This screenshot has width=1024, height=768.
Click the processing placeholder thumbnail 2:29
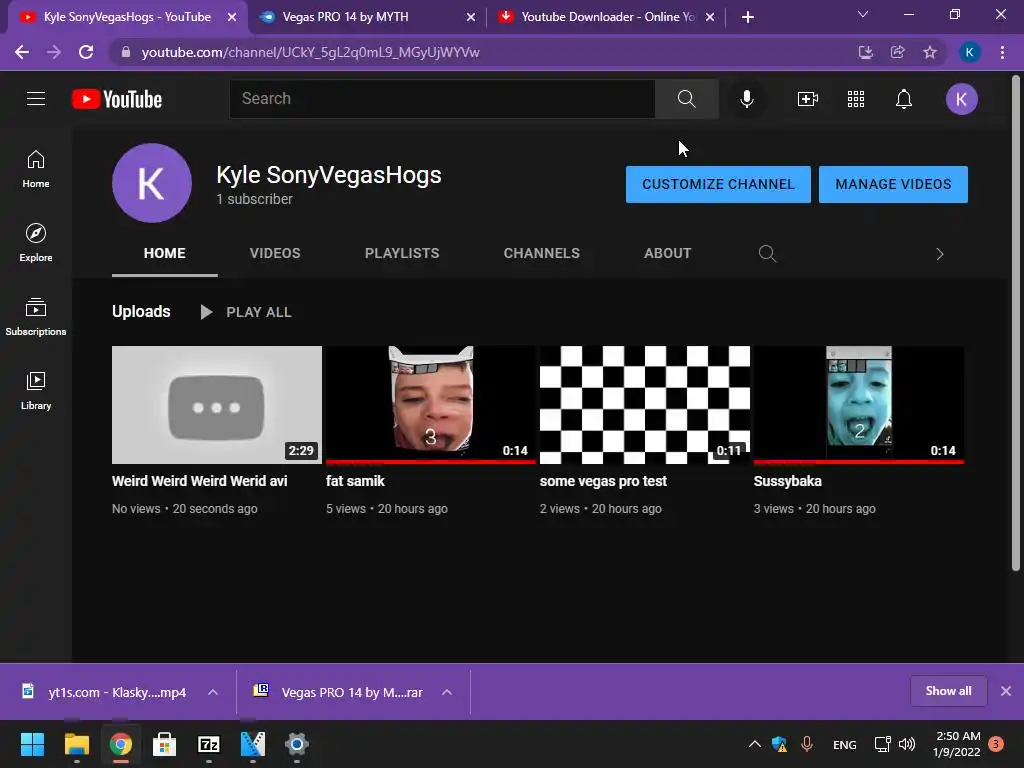[217, 405]
